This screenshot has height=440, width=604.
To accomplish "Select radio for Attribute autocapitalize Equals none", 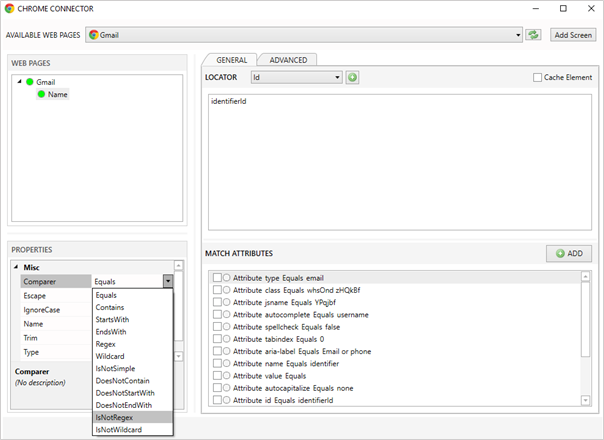I will tap(226, 388).
